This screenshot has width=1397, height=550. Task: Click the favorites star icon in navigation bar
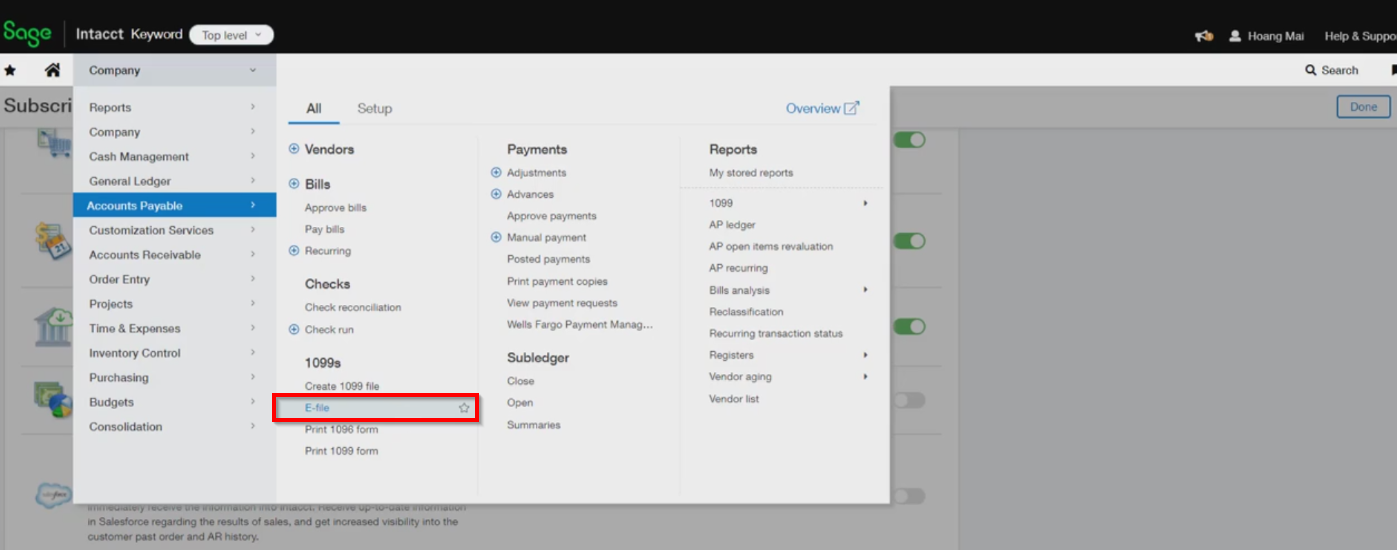click(10, 70)
